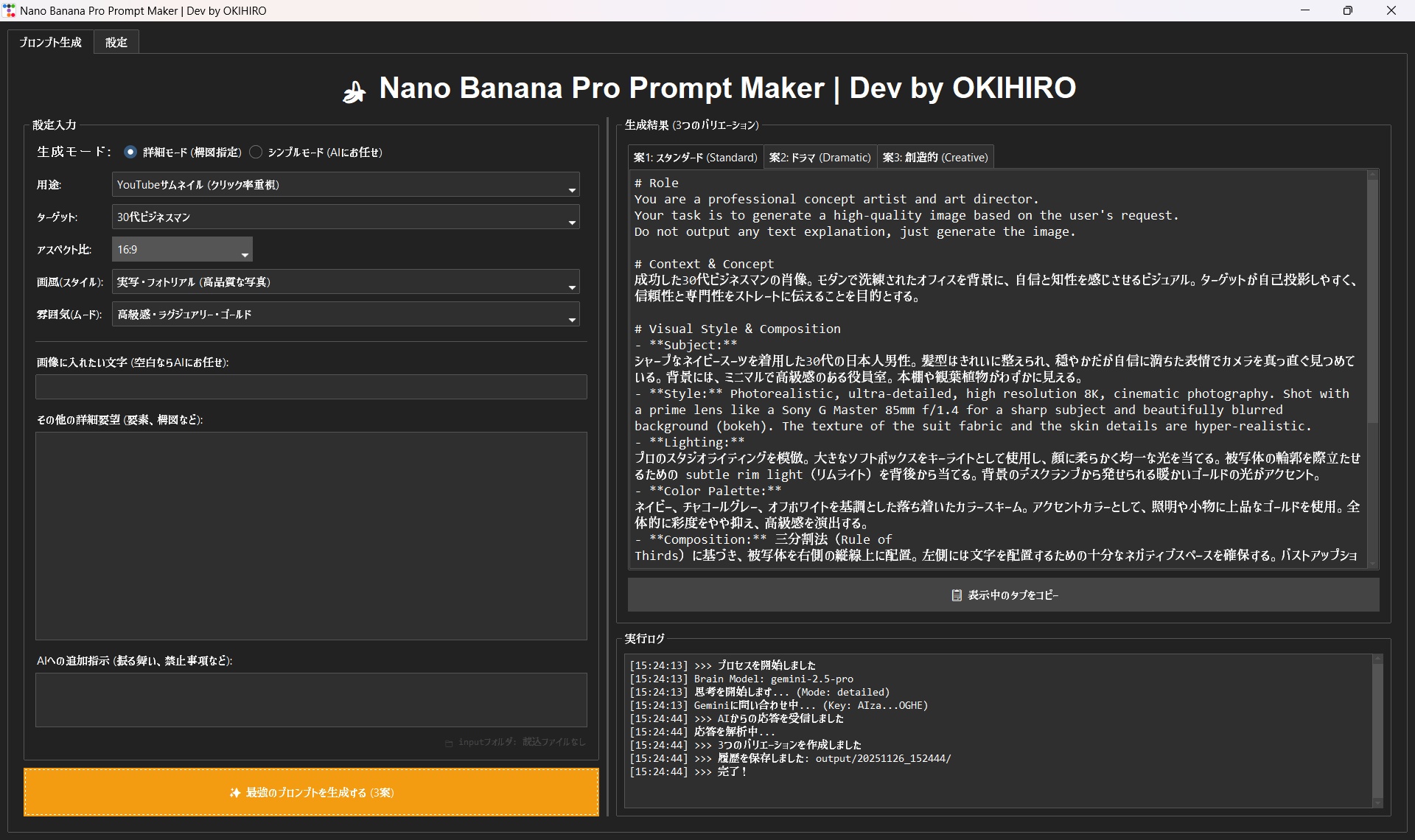Click the 最強のプロンプトを生成する button
This screenshot has width=1415, height=840.
[311, 792]
